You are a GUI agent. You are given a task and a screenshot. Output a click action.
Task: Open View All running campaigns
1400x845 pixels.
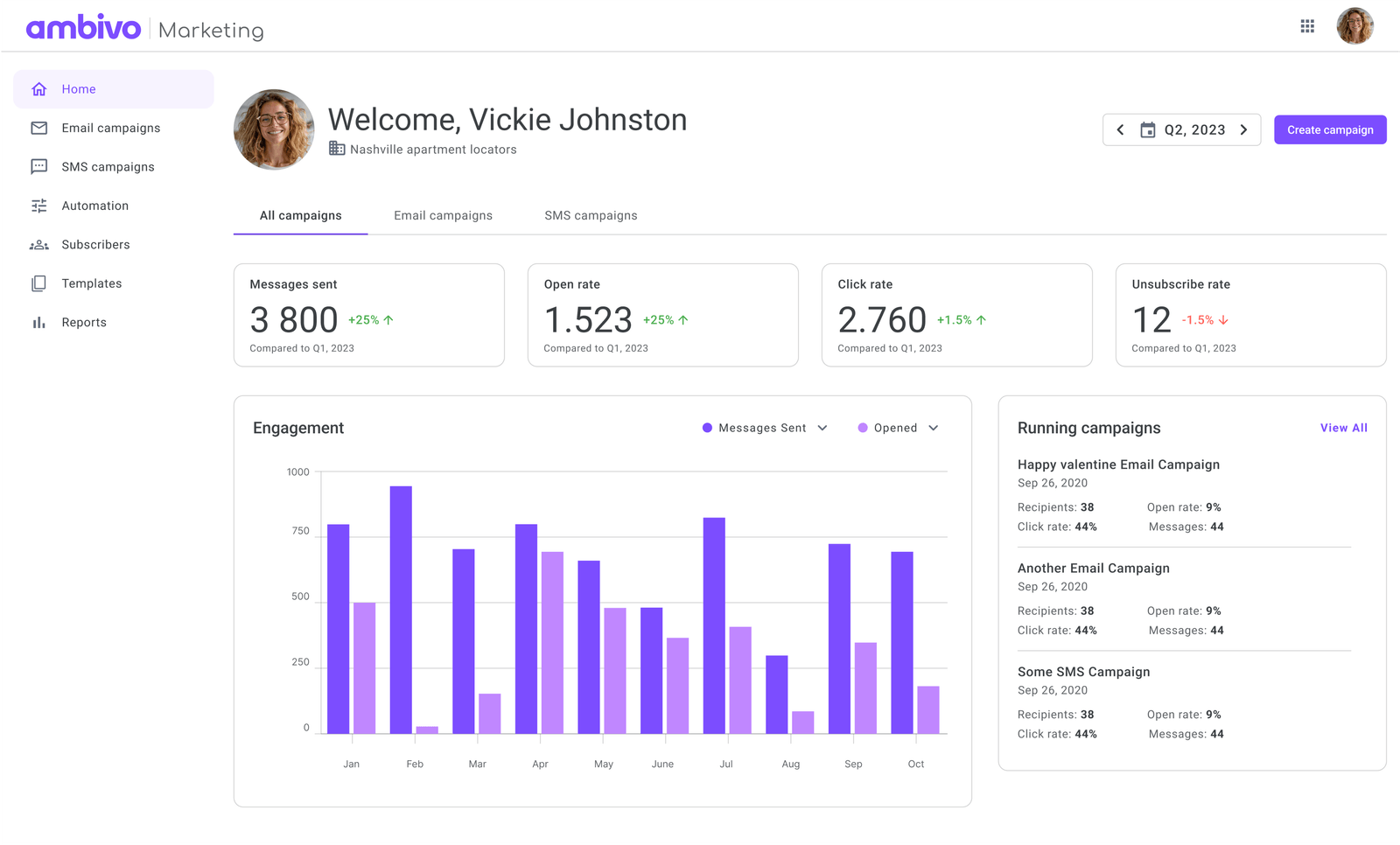(1344, 428)
